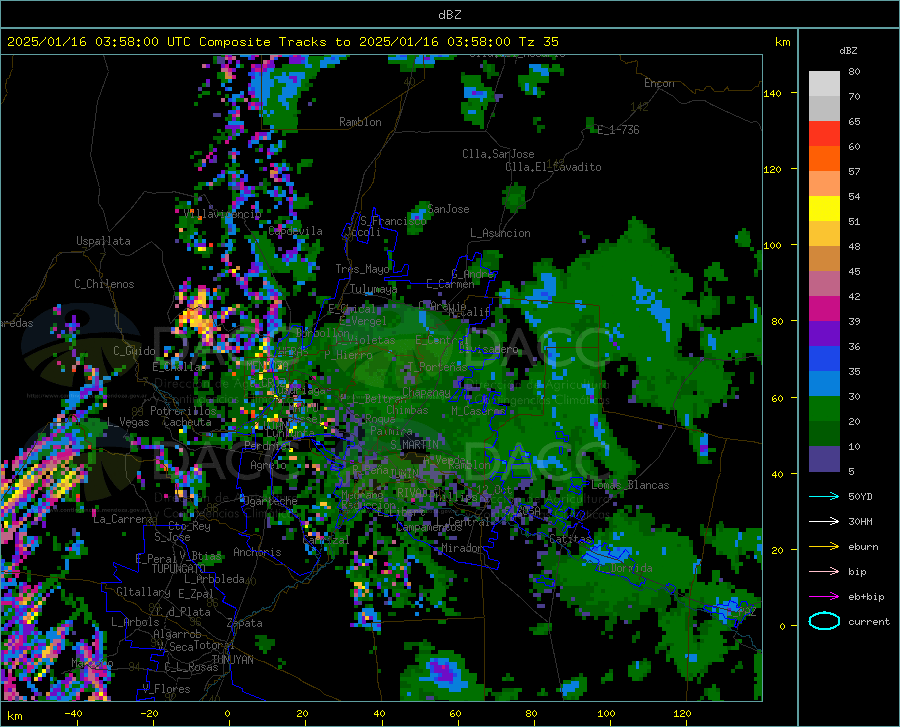Click the '30HM' legend label
900x727 pixels.
click(x=860, y=522)
